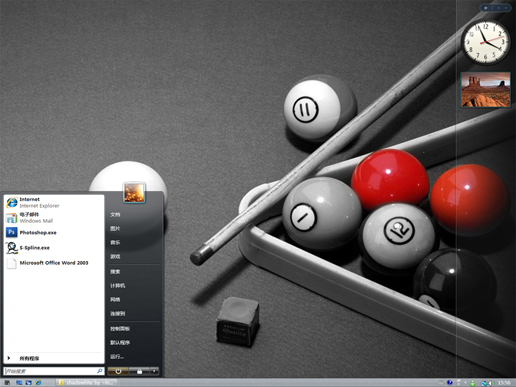This screenshot has height=387, width=516.
Task: Open Internet Explorer quick launch icon
Action: coord(38,383)
